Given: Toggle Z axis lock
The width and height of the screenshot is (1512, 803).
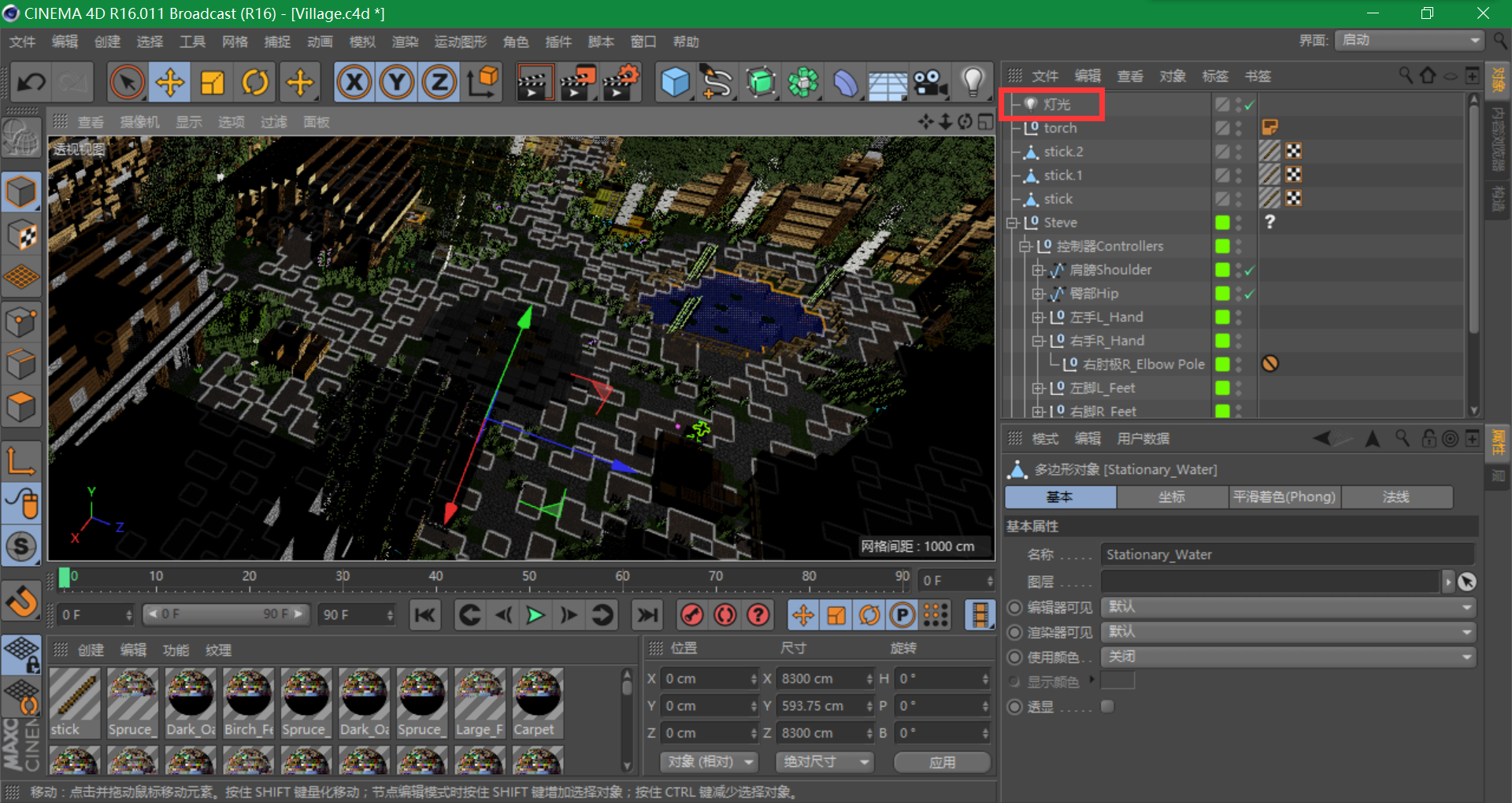Looking at the screenshot, I should [x=439, y=82].
